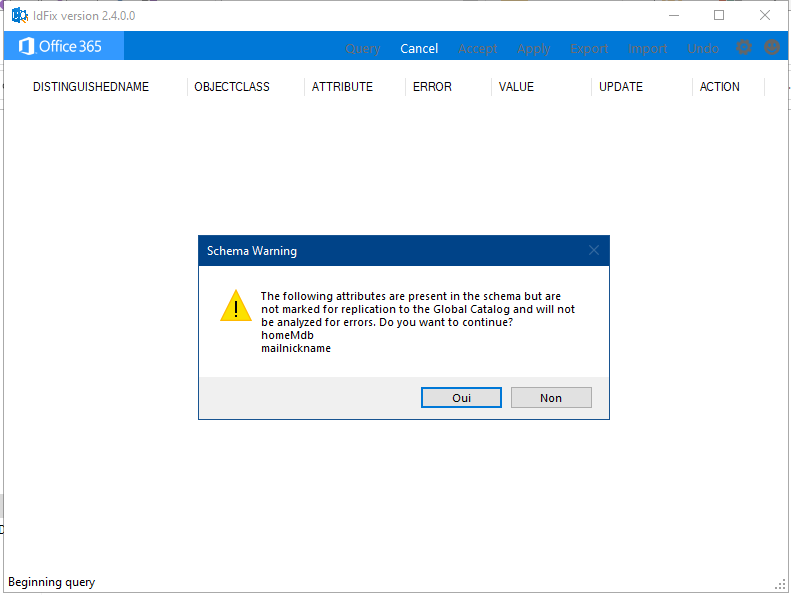Click Oui to continue the query
791x595 pixels.
[x=461, y=398]
